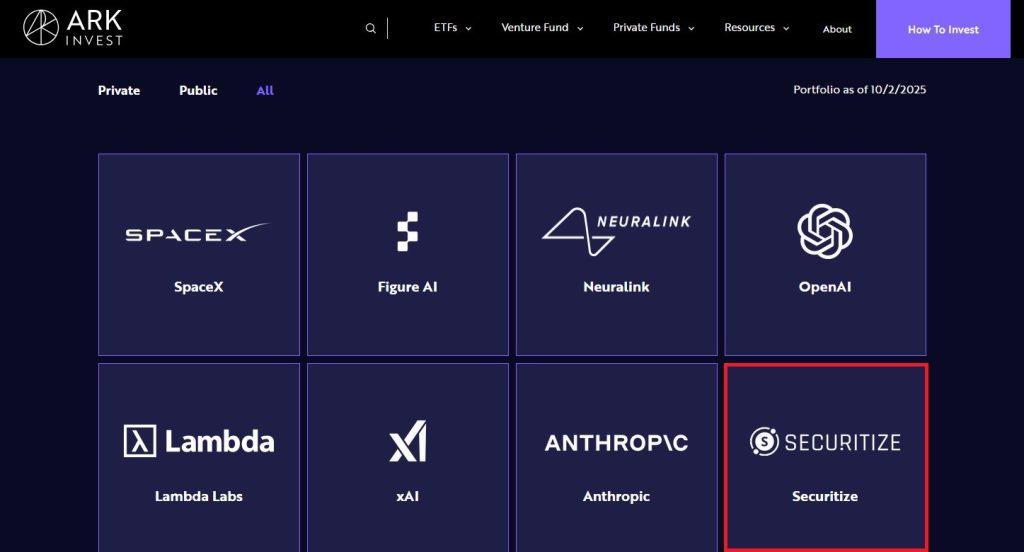This screenshot has height=552, width=1024.
Task: Click the Securitize logo
Action: pos(825,441)
